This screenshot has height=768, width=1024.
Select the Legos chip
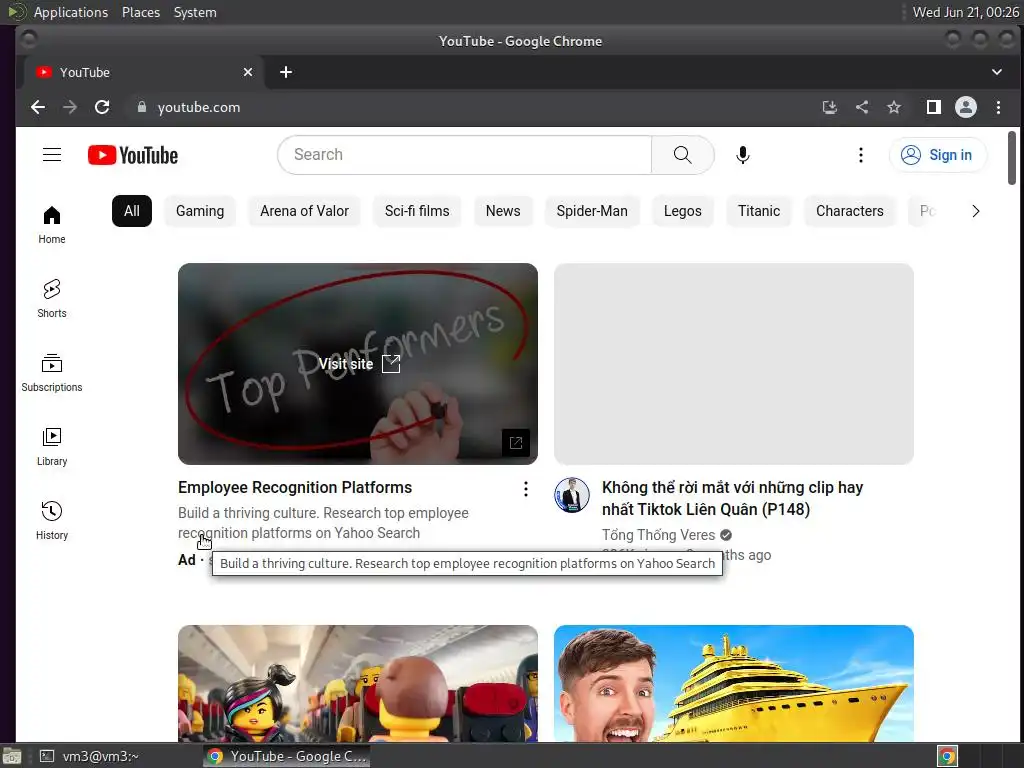(682, 211)
